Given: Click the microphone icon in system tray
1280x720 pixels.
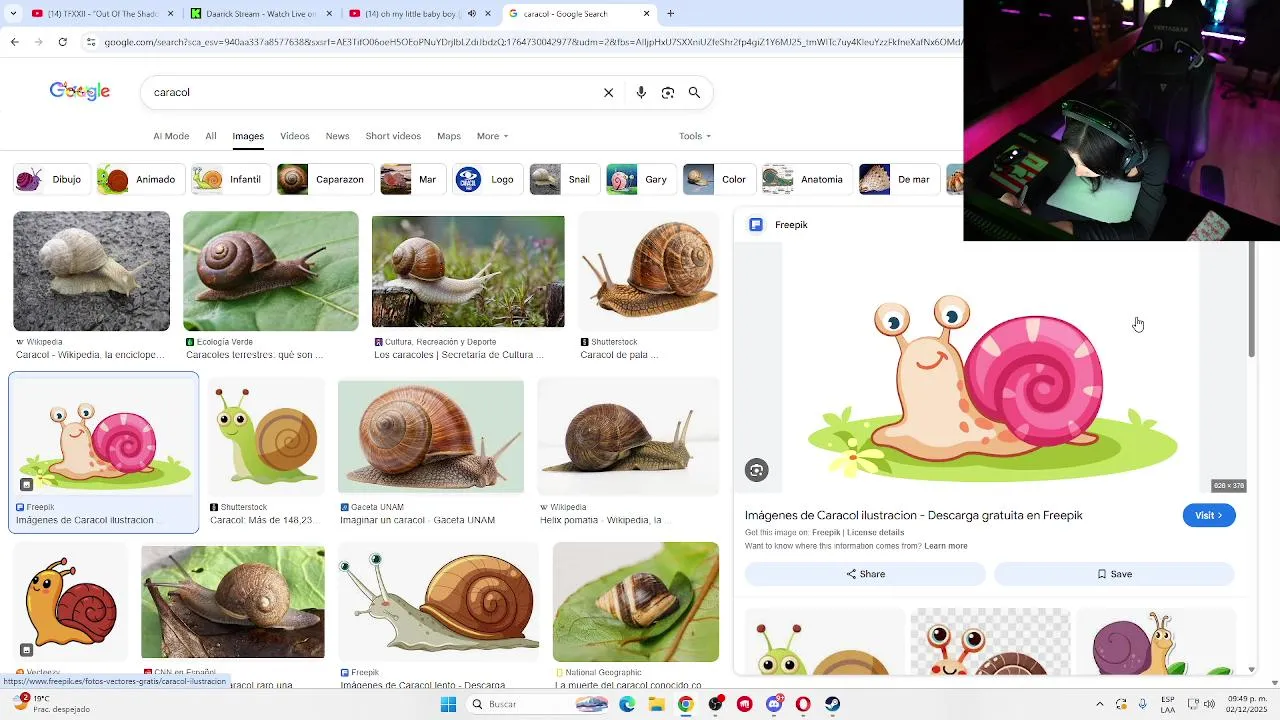Looking at the screenshot, I should 1143,704.
